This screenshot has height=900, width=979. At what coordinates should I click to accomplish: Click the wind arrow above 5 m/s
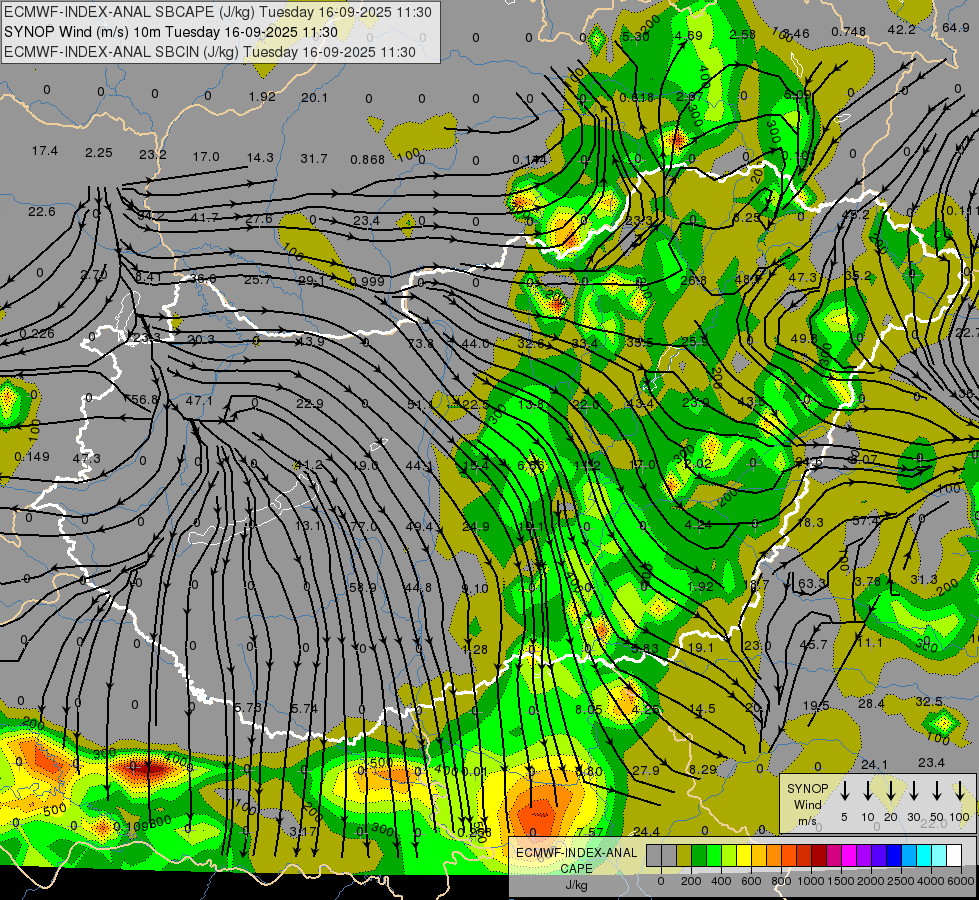tap(845, 791)
